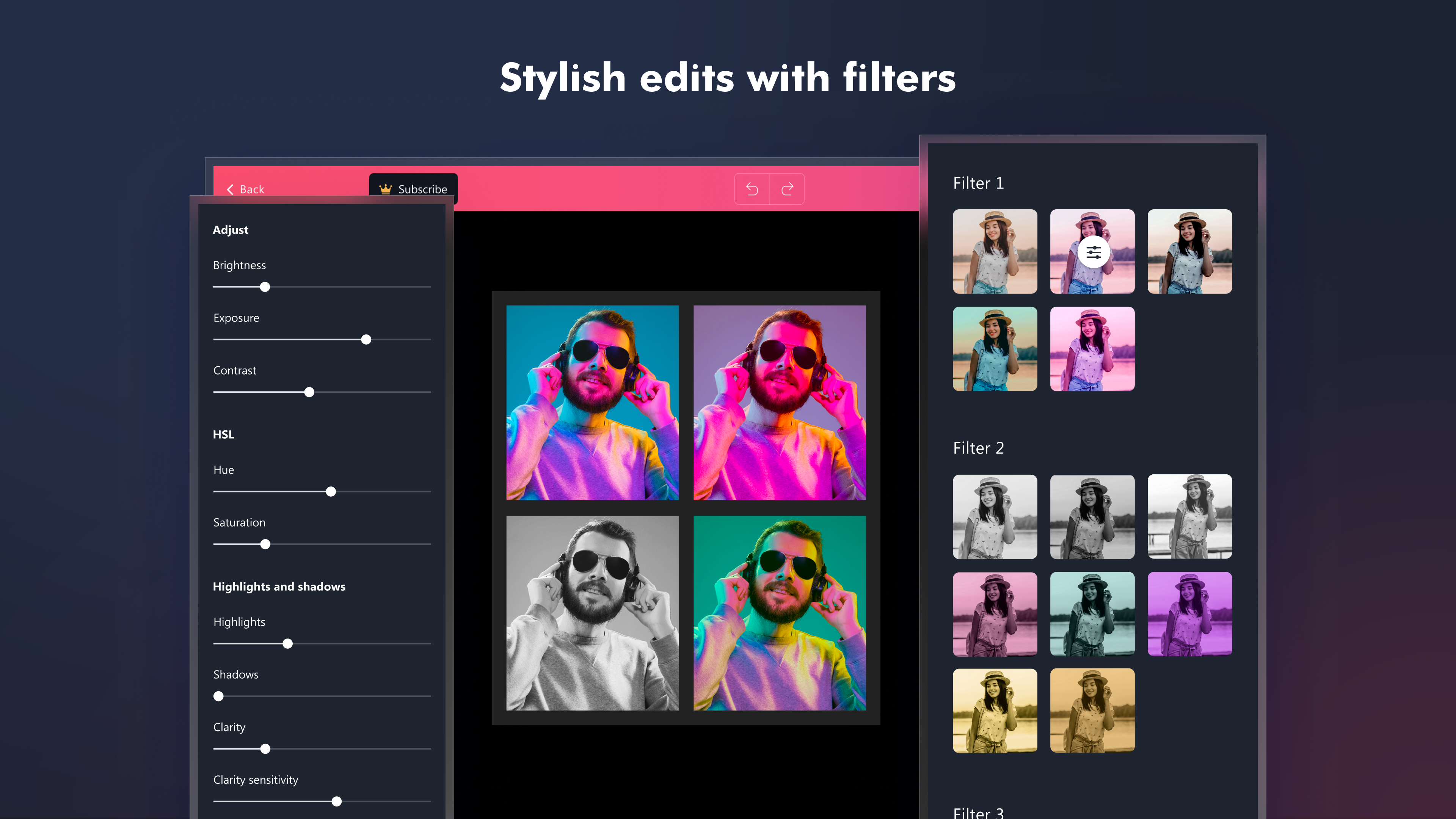
Task: Click the Exposure slider handle
Action: (366, 340)
